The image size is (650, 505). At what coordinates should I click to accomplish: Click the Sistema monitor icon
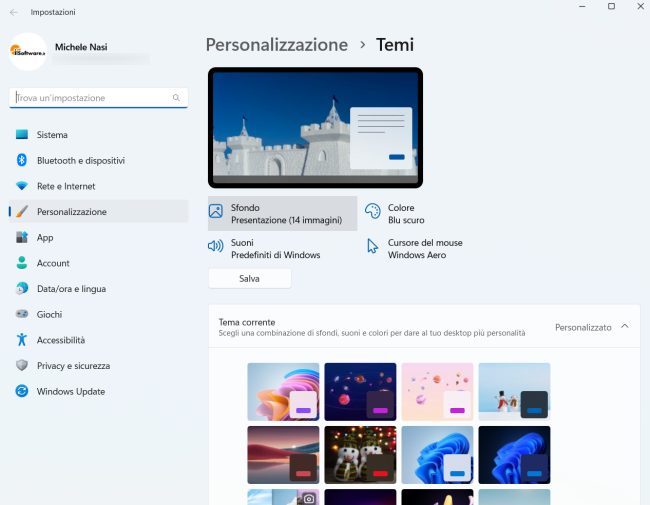coord(22,134)
